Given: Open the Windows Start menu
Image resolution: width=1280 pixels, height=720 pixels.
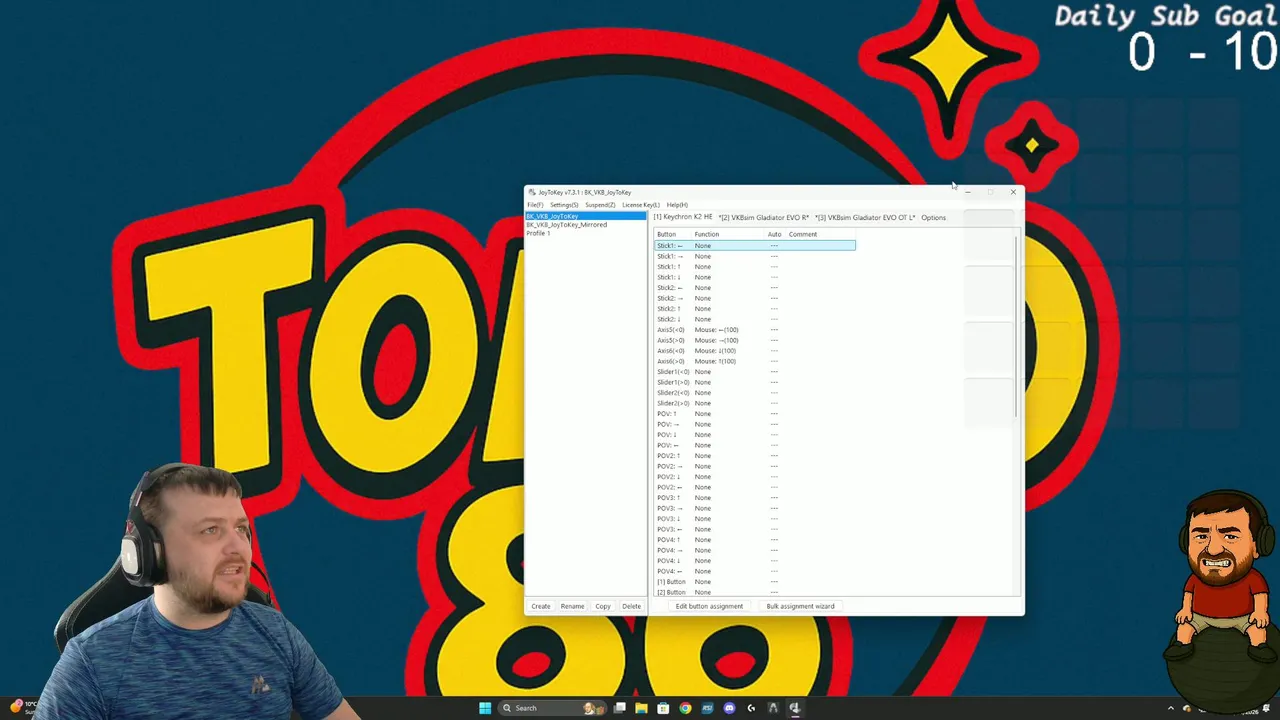Looking at the screenshot, I should coord(485,708).
